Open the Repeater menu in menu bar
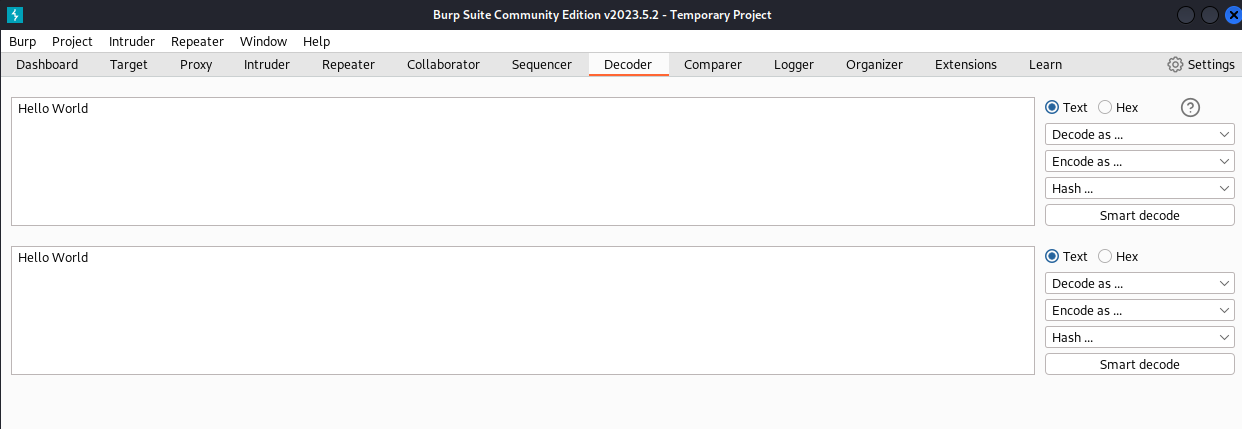The width and height of the screenshot is (1242, 429). 197,41
